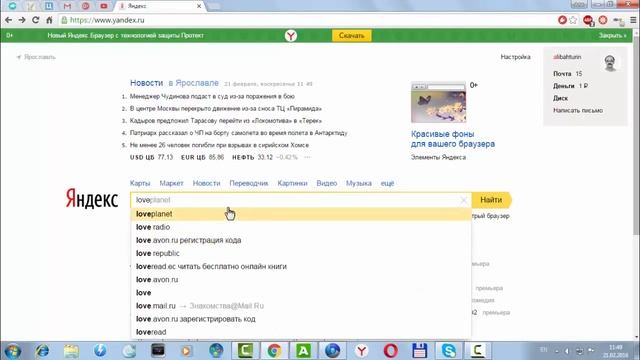Open the Деньги link
Viewport: 640px width, 360px height.
click(564, 86)
